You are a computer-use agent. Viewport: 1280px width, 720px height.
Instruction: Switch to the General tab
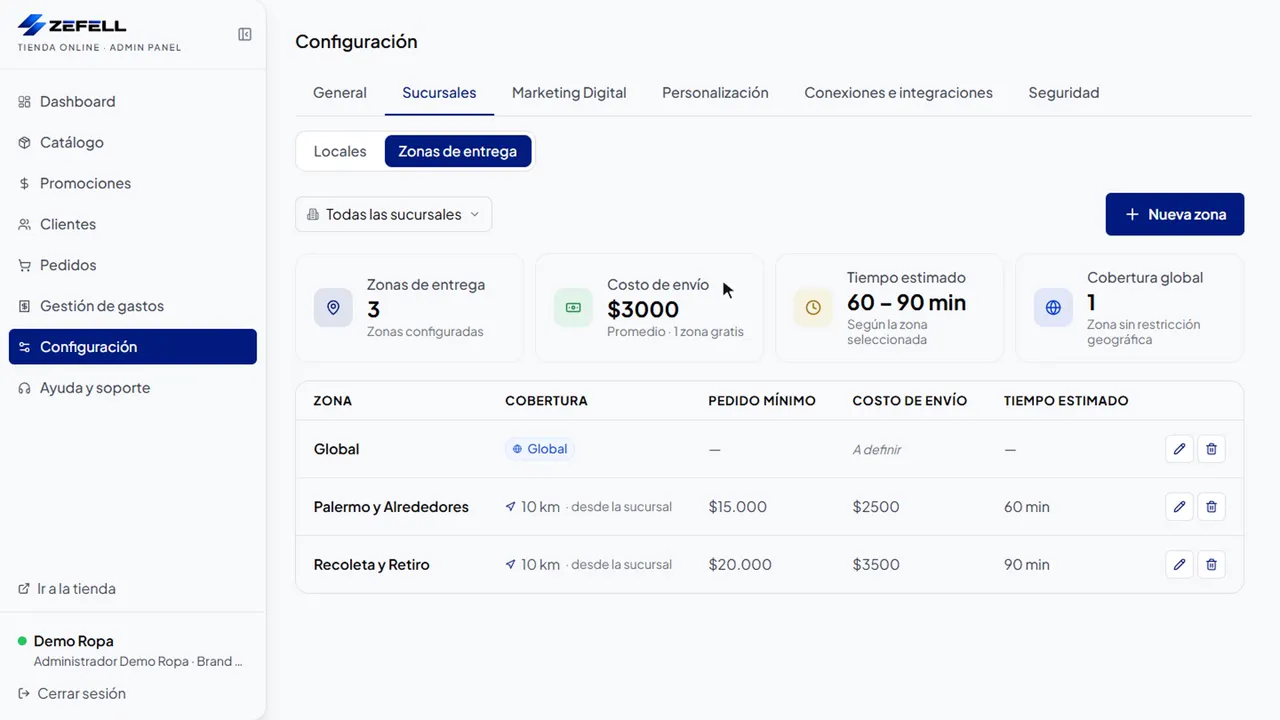point(340,93)
